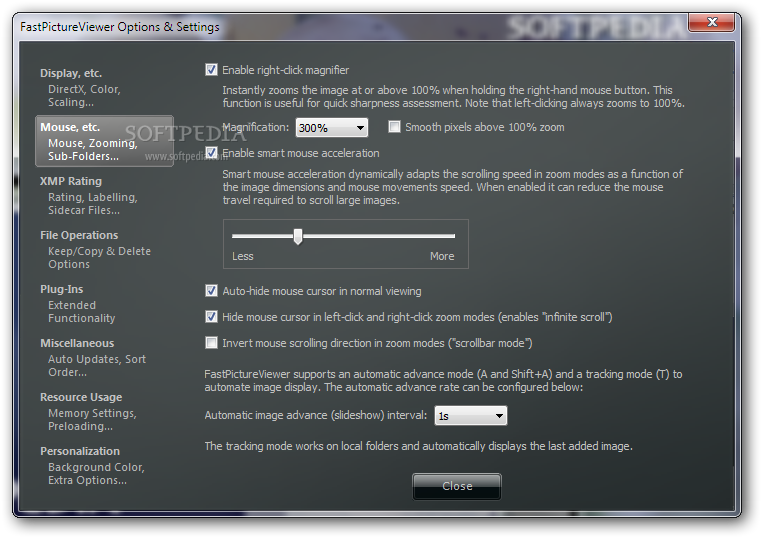The height and width of the screenshot is (538, 762).
Task: Click 'Extended Functionality' subtitle text
Action: coord(82,312)
